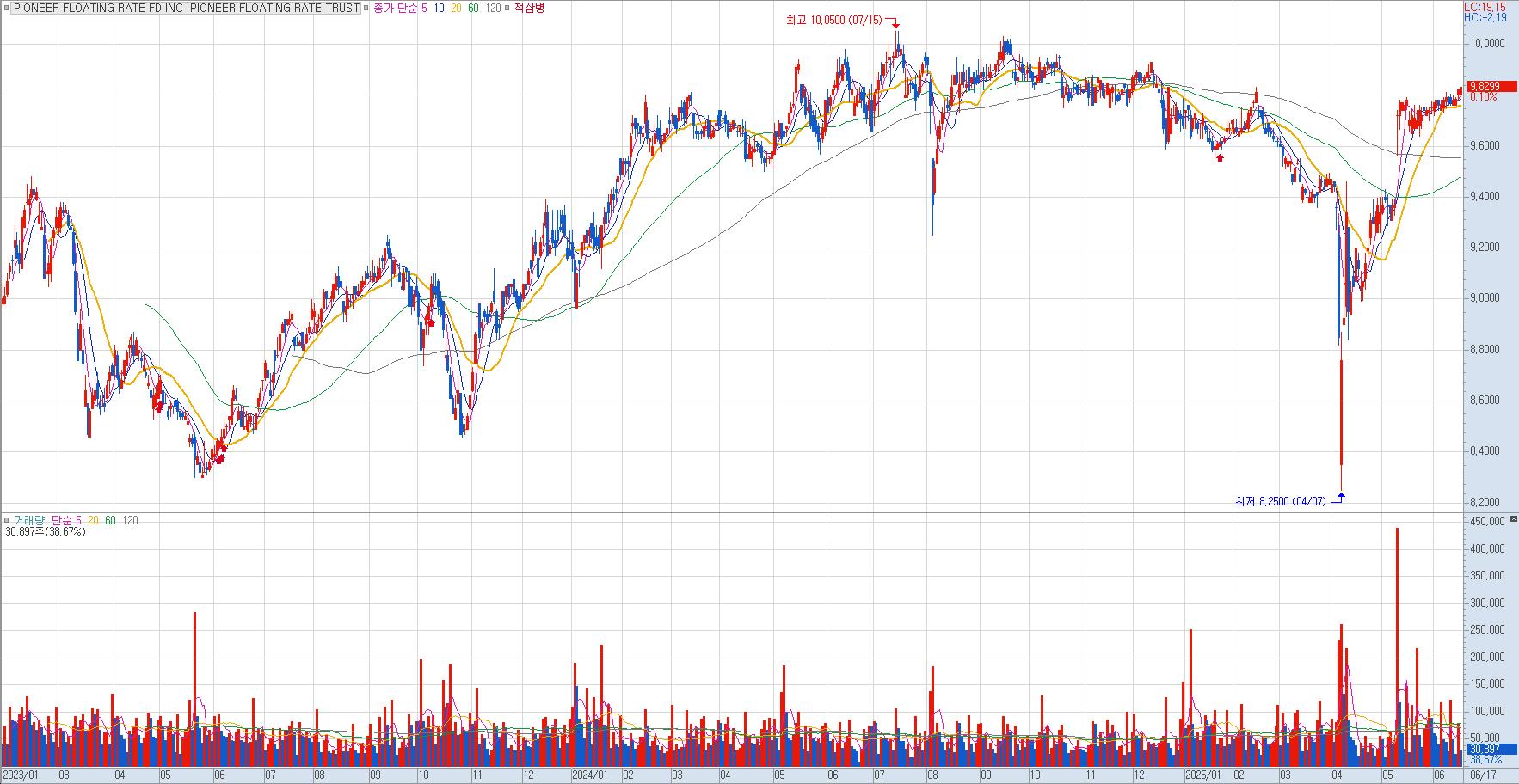The width and height of the screenshot is (1519, 784).
Task: Click the 8,2000 price axis label
Action: click(x=1485, y=502)
